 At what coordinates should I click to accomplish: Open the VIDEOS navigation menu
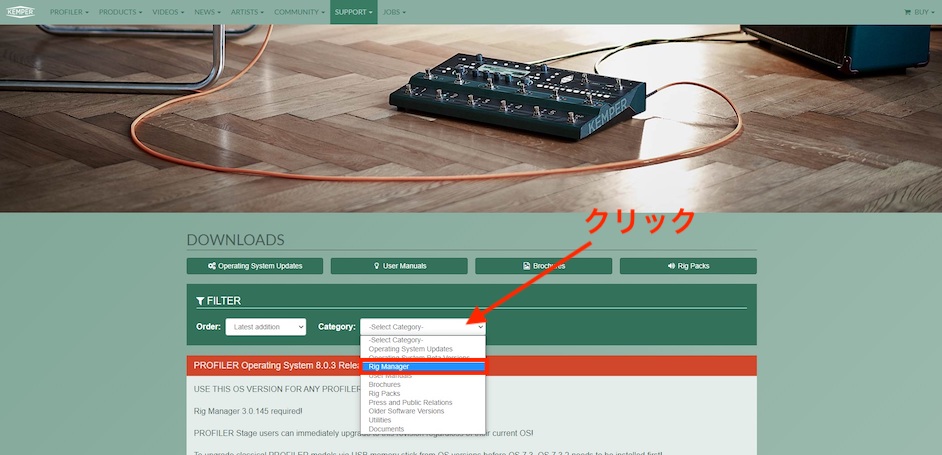click(168, 12)
